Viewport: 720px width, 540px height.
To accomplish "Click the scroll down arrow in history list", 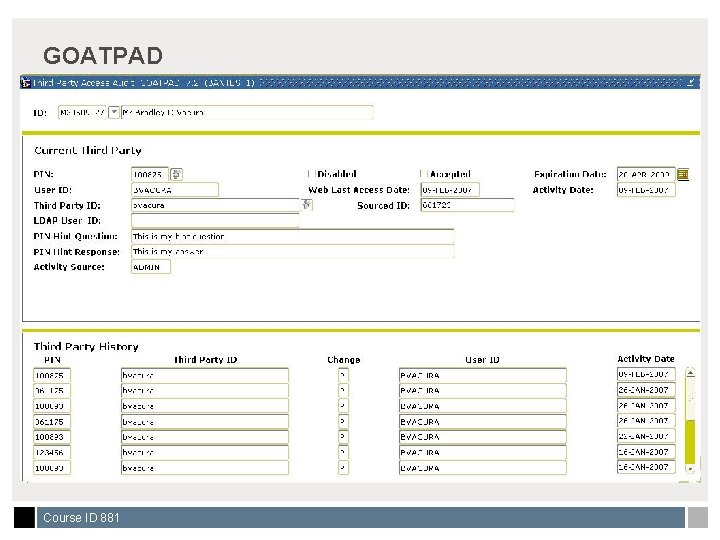I will [x=690, y=468].
